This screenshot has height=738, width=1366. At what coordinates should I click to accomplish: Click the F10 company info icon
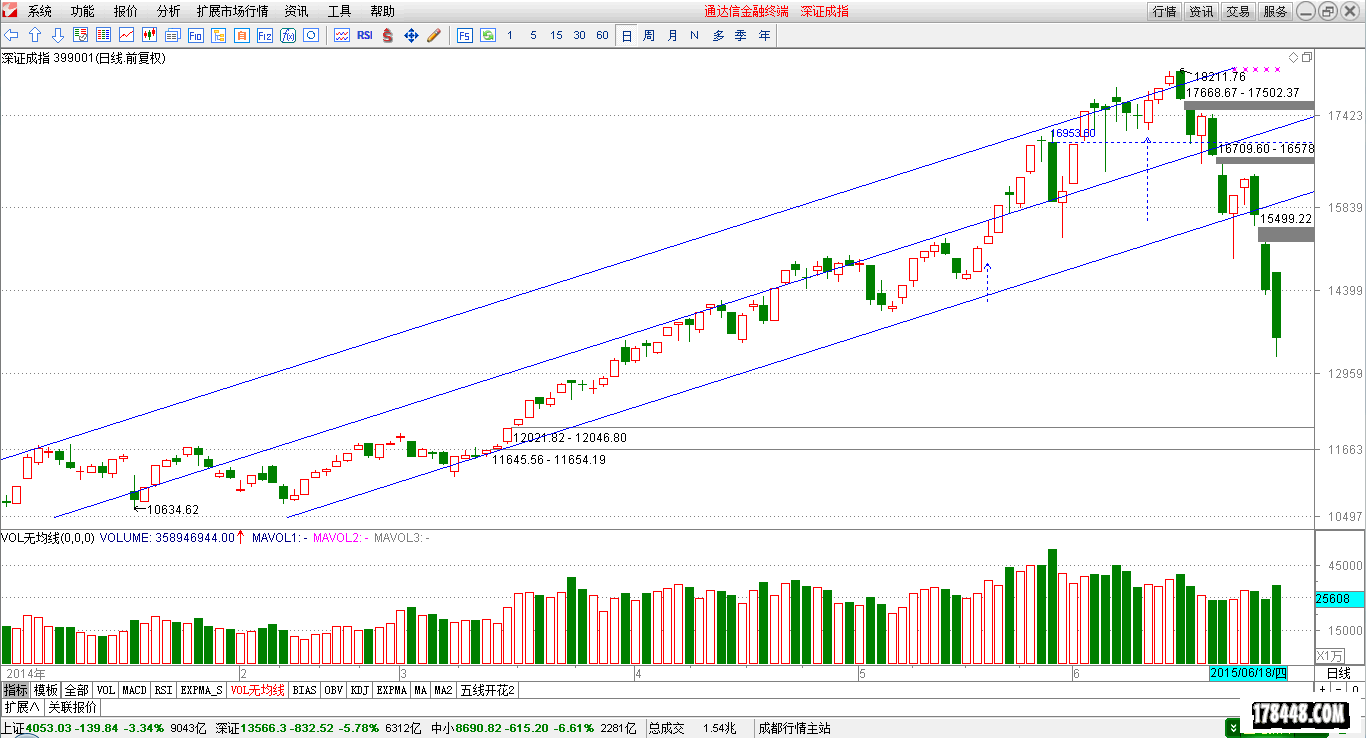click(x=195, y=35)
